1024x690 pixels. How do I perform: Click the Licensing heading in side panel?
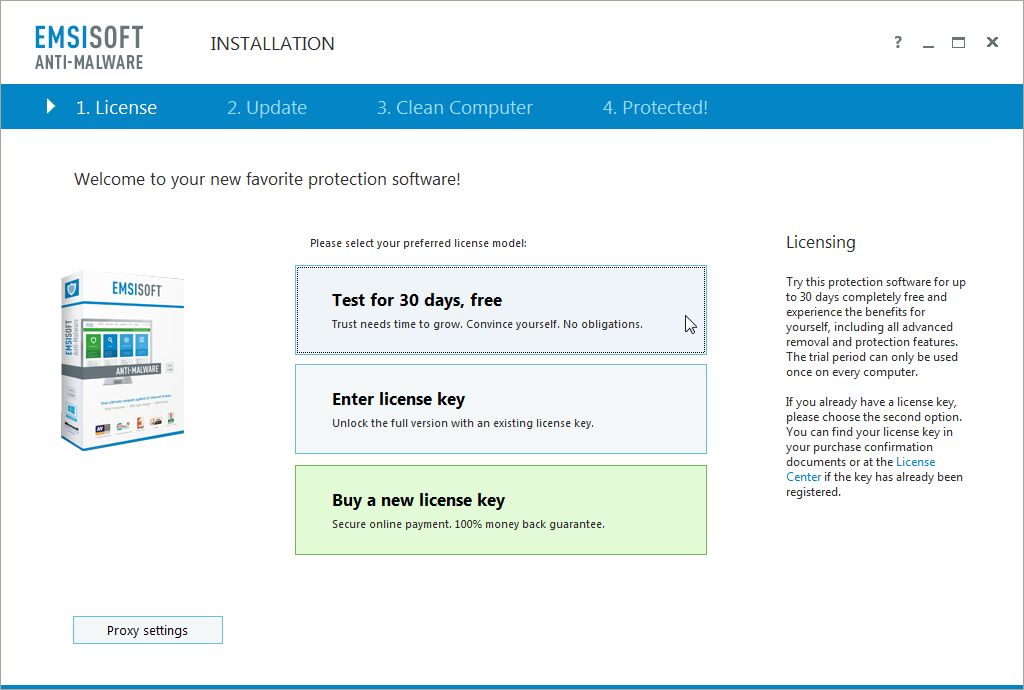pos(820,242)
